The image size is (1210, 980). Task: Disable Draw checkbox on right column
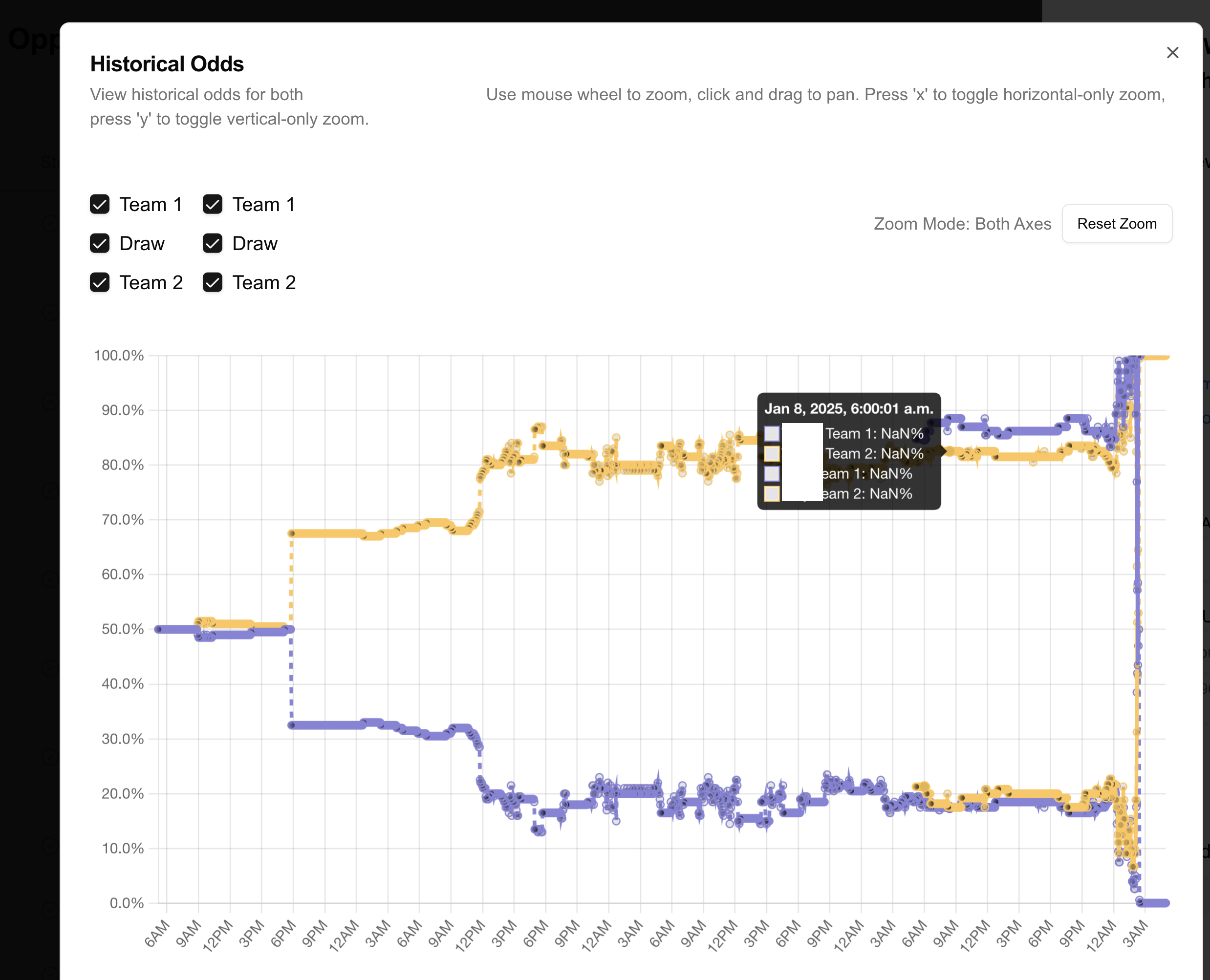(x=213, y=243)
